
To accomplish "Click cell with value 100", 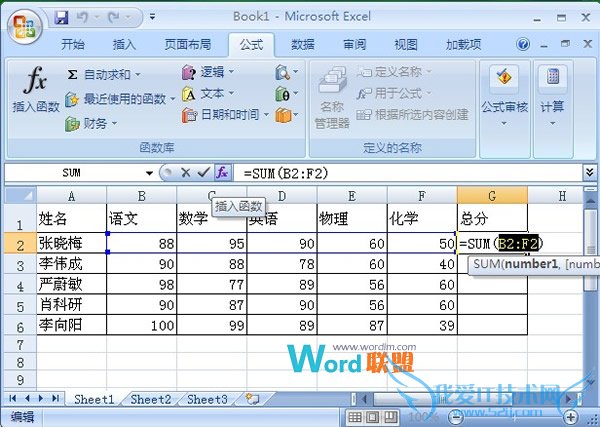I will coord(142,325).
